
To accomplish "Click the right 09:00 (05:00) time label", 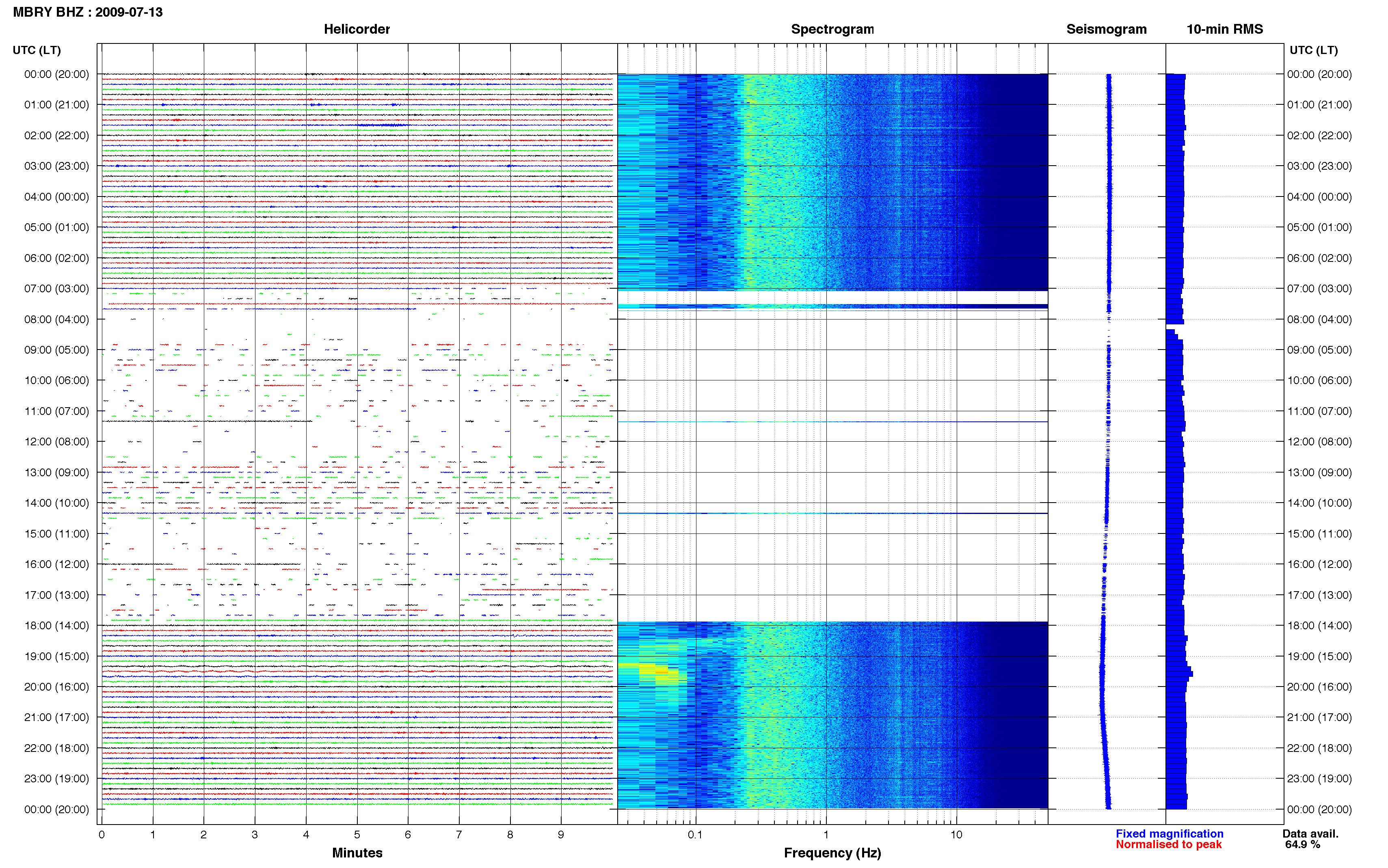I will point(1319,350).
